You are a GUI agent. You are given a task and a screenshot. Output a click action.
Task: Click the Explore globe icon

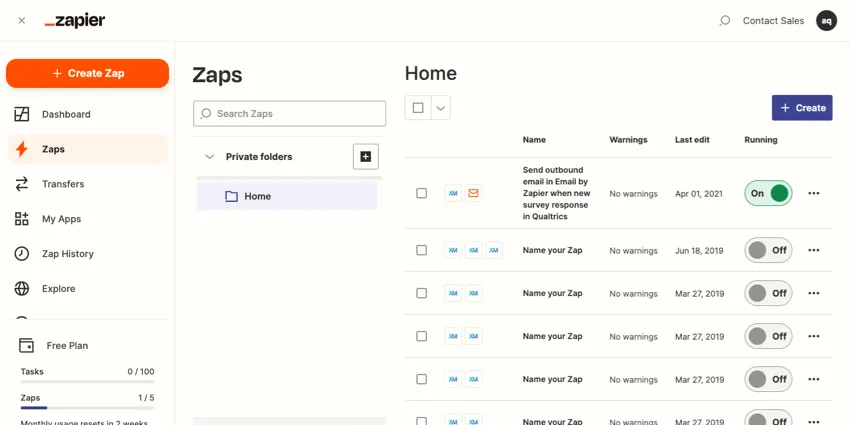coord(22,289)
